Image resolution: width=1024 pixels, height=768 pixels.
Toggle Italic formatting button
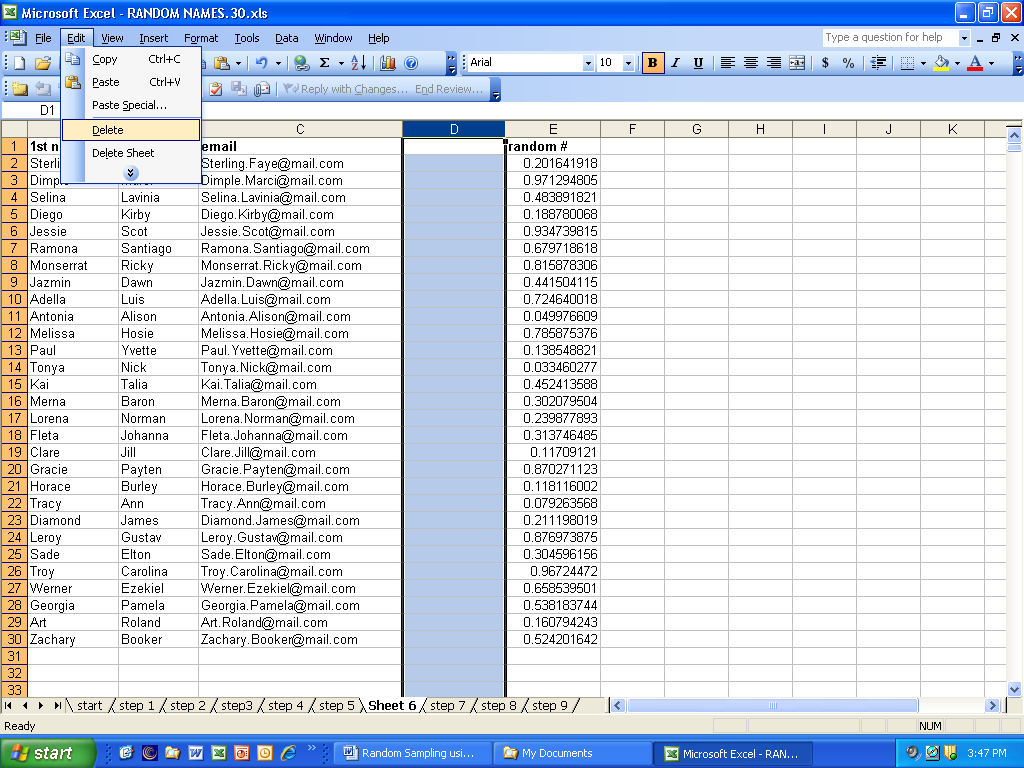tap(675, 63)
